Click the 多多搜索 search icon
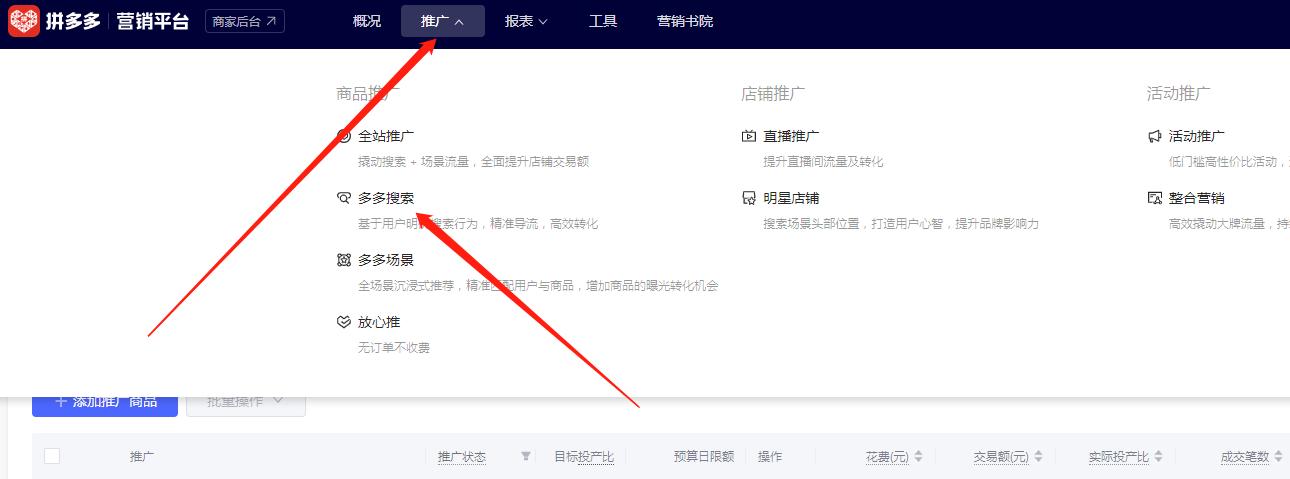1290x479 pixels. (x=344, y=198)
